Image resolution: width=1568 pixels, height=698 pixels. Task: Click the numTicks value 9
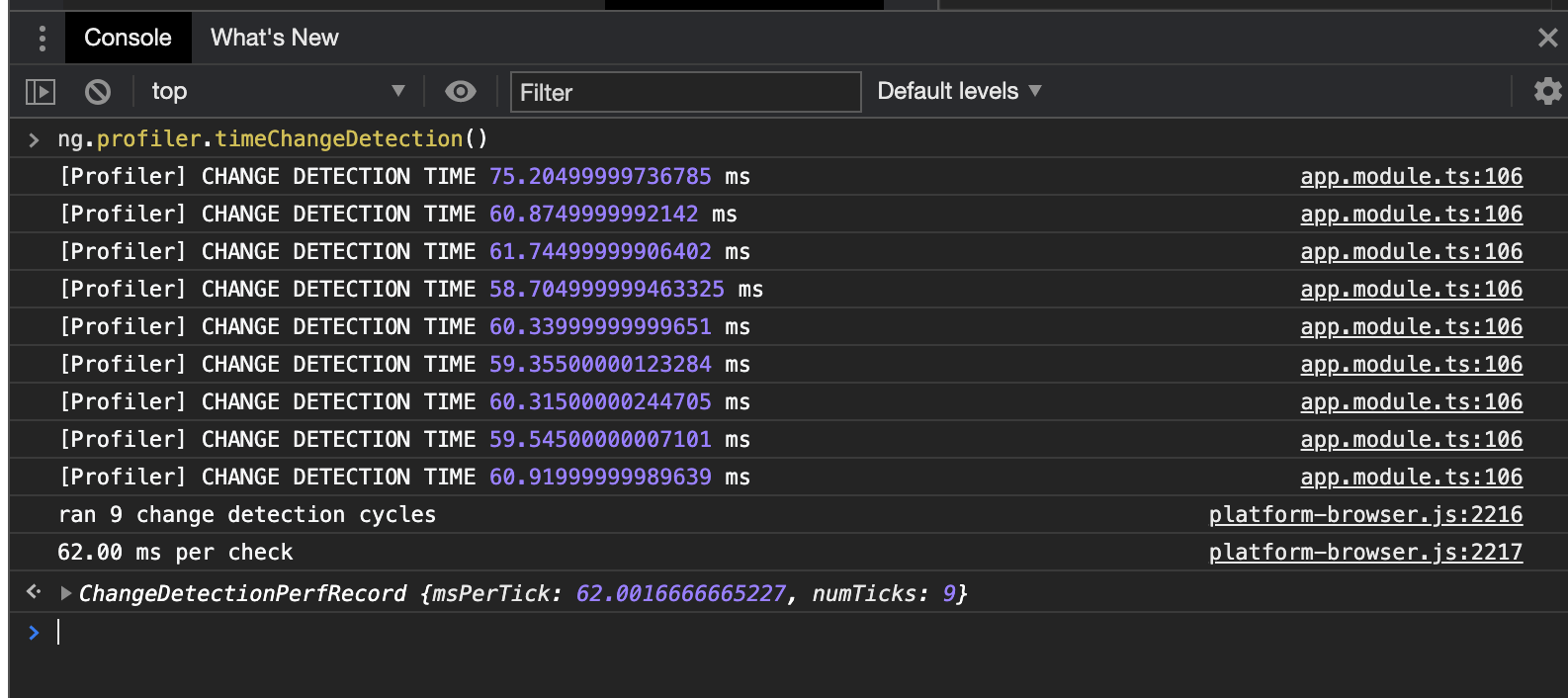(949, 593)
